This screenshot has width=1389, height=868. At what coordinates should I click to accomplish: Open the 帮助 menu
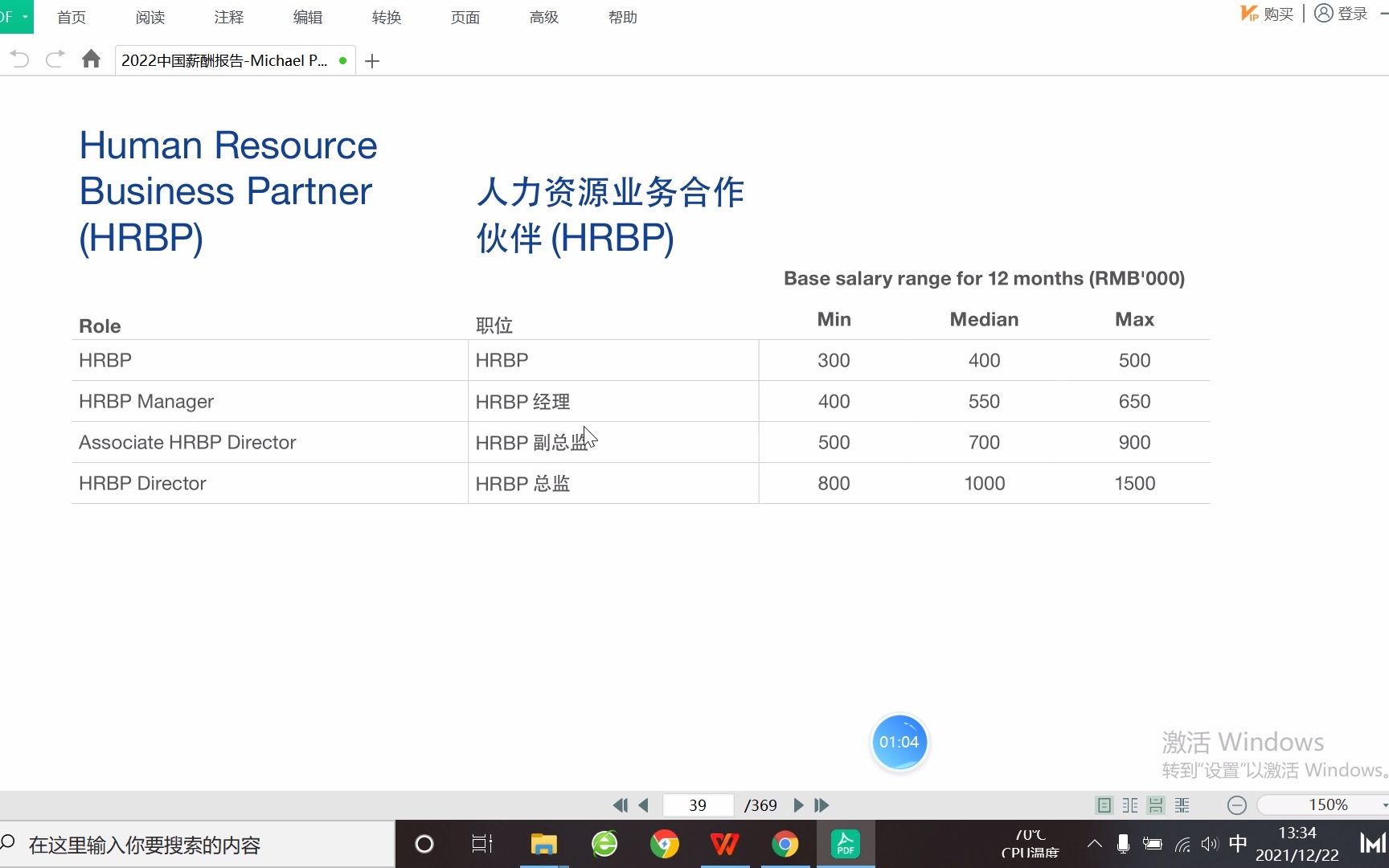tap(623, 17)
